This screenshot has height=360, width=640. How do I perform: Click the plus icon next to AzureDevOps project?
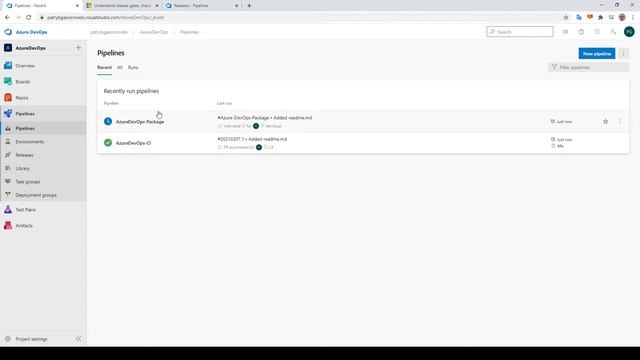(78, 48)
